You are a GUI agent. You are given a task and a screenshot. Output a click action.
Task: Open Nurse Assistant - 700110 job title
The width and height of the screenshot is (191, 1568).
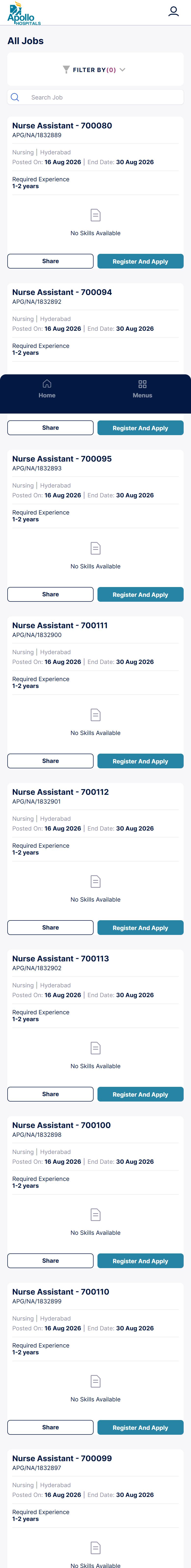tap(61, 1292)
